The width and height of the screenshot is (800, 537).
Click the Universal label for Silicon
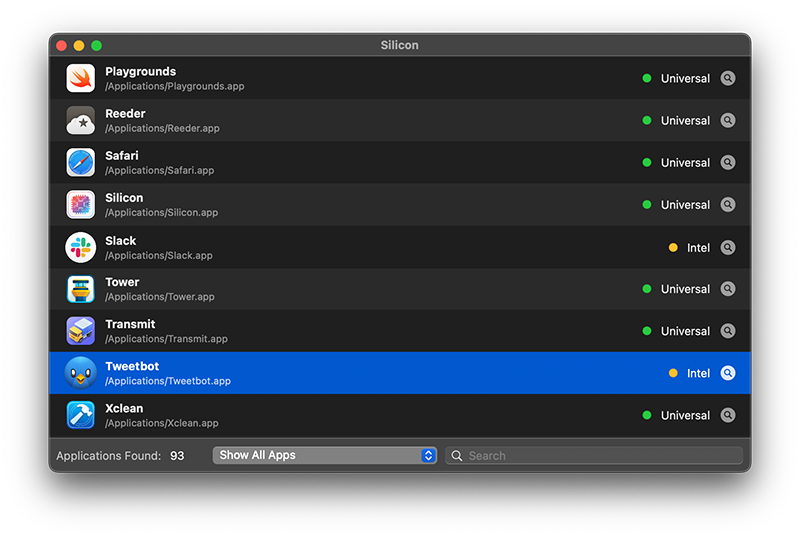tap(685, 205)
